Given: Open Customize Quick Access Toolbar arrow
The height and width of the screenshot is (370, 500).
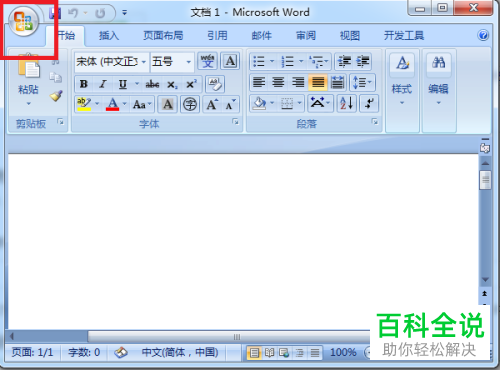Looking at the screenshot, I should 124,13.
